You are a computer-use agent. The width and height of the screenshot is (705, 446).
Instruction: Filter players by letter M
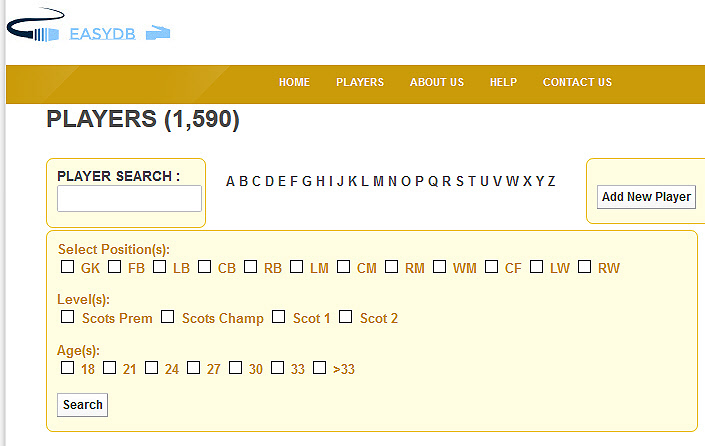coord(378,181)
